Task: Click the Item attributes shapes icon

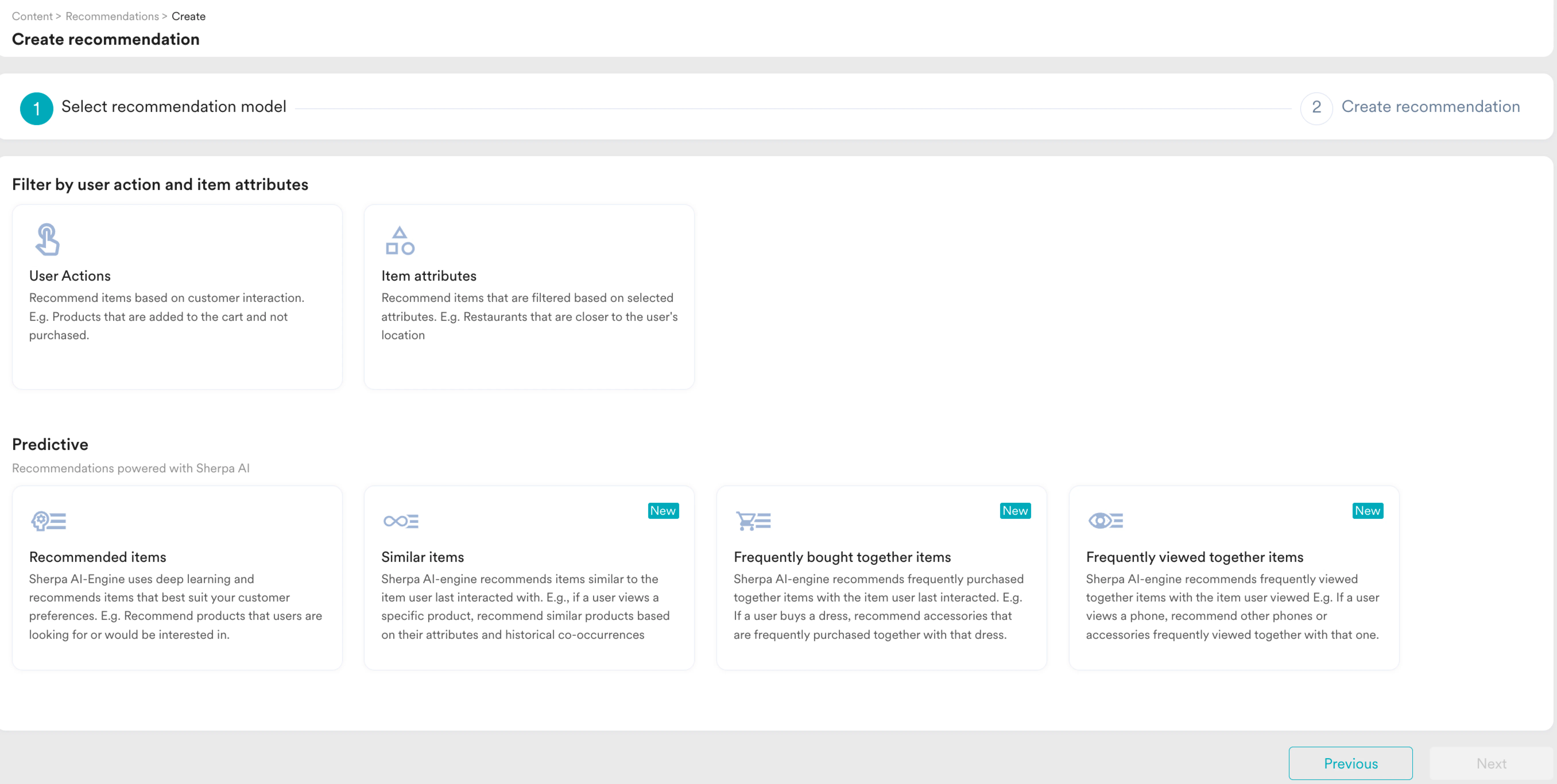Action: click(x=400, y=240)
